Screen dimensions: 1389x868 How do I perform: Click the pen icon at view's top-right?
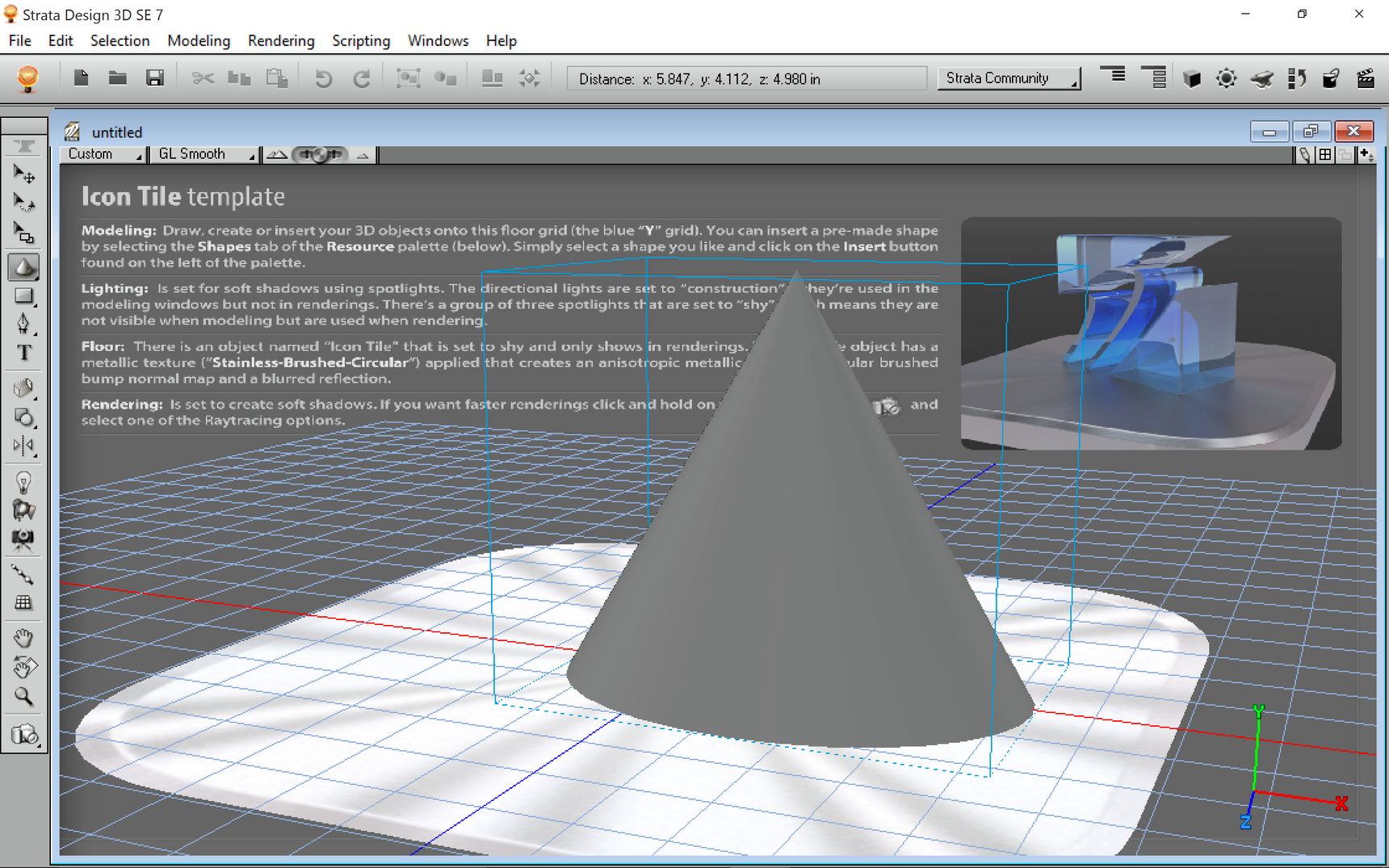pyautogui.click(x=1304, y=155)
